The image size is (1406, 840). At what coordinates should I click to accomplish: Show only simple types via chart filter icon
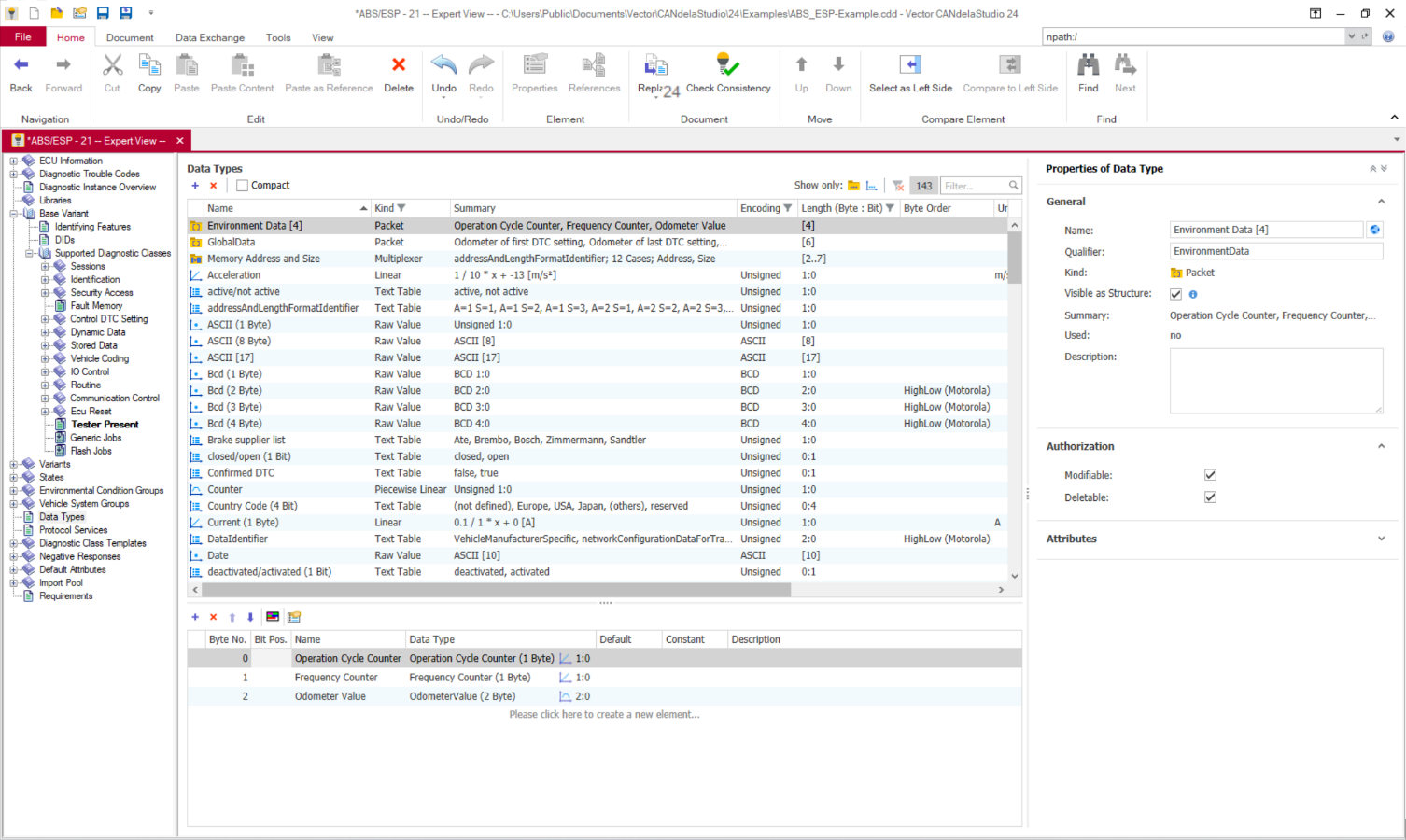point(872,186)
